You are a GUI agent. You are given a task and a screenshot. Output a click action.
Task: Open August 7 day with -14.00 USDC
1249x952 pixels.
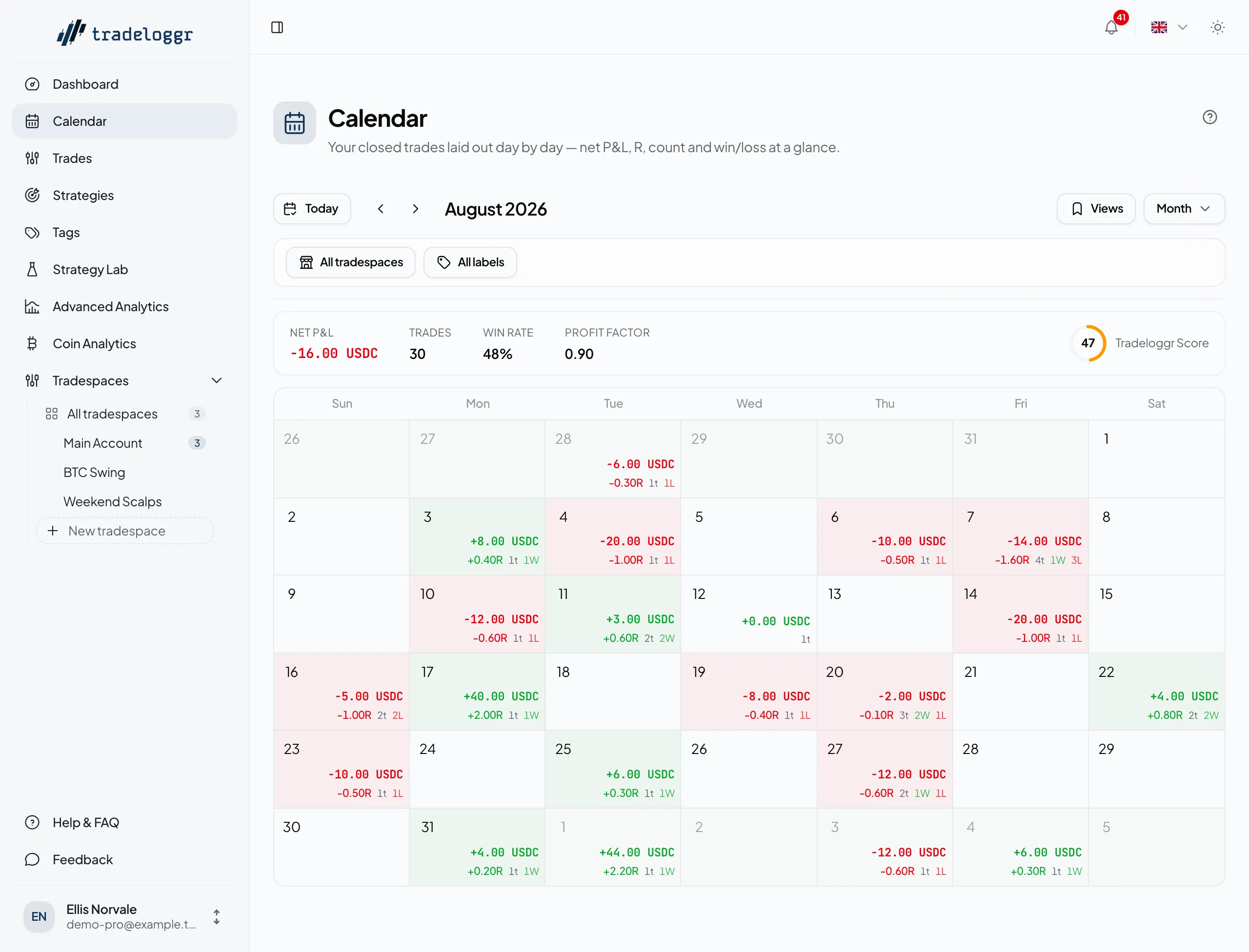click(x=1021, y=536)
